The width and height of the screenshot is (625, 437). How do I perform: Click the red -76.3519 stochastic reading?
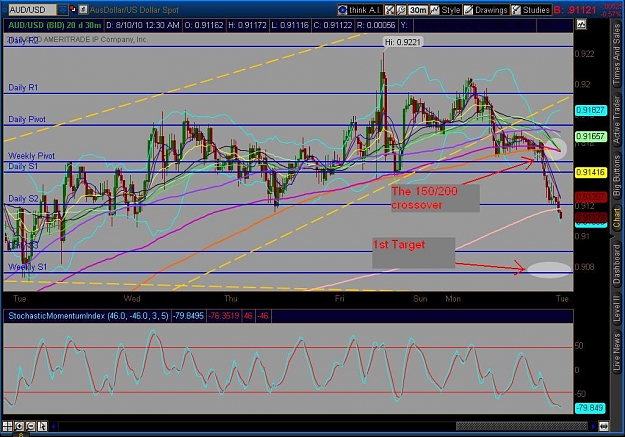[x=224, y=316]
